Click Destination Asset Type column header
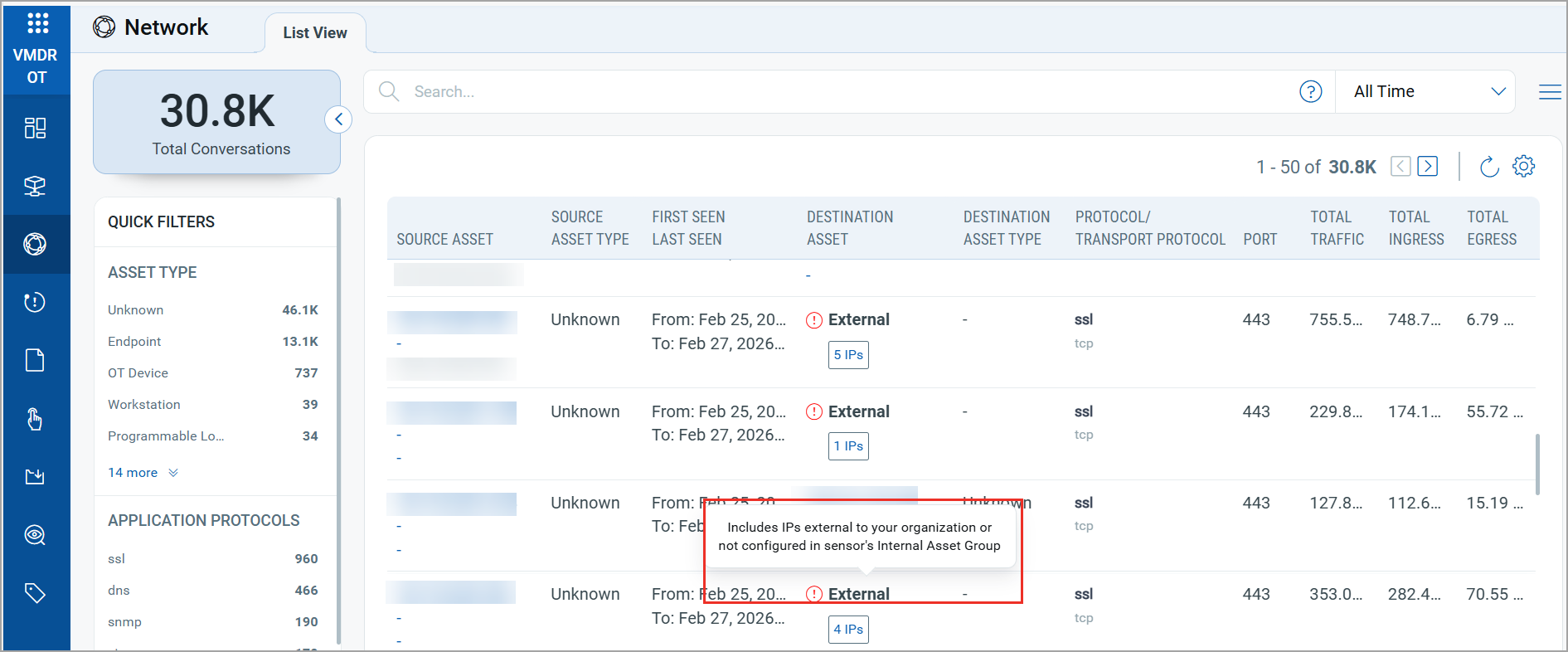Viewport: 1568px width, 652px height. [x=1006, y=228]
